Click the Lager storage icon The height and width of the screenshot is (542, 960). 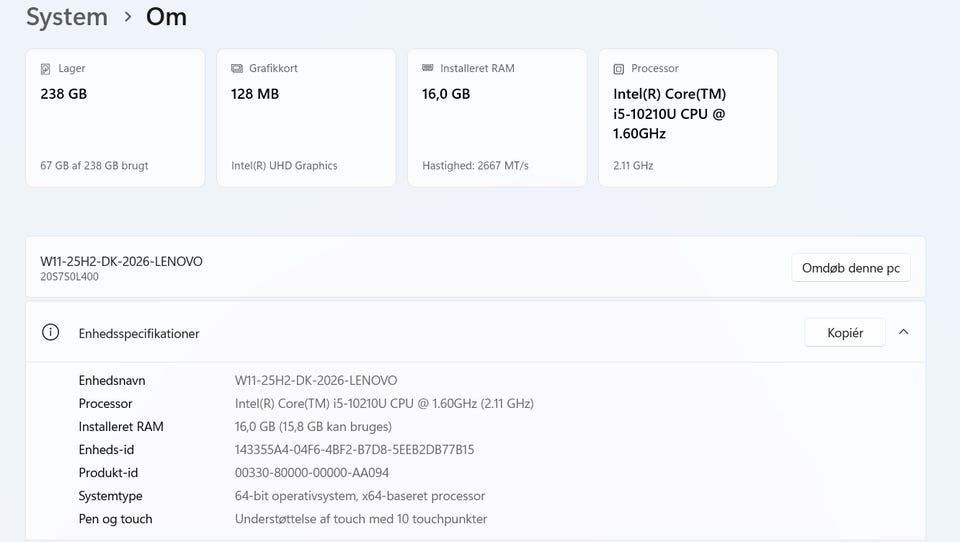point(46,69)
